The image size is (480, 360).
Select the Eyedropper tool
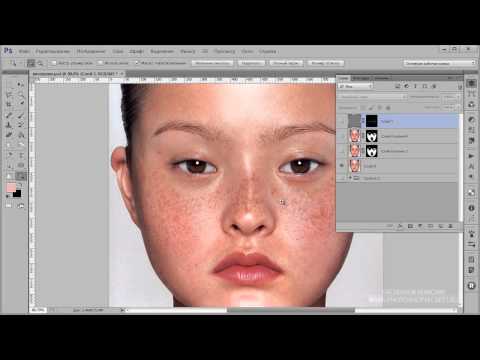coord(21,104)
